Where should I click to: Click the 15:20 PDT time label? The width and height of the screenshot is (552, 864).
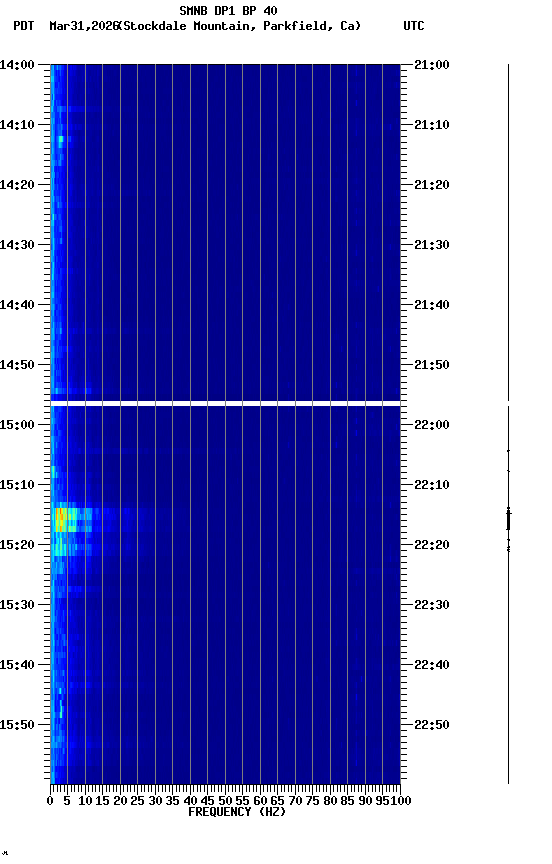click(x=17, y=545)
